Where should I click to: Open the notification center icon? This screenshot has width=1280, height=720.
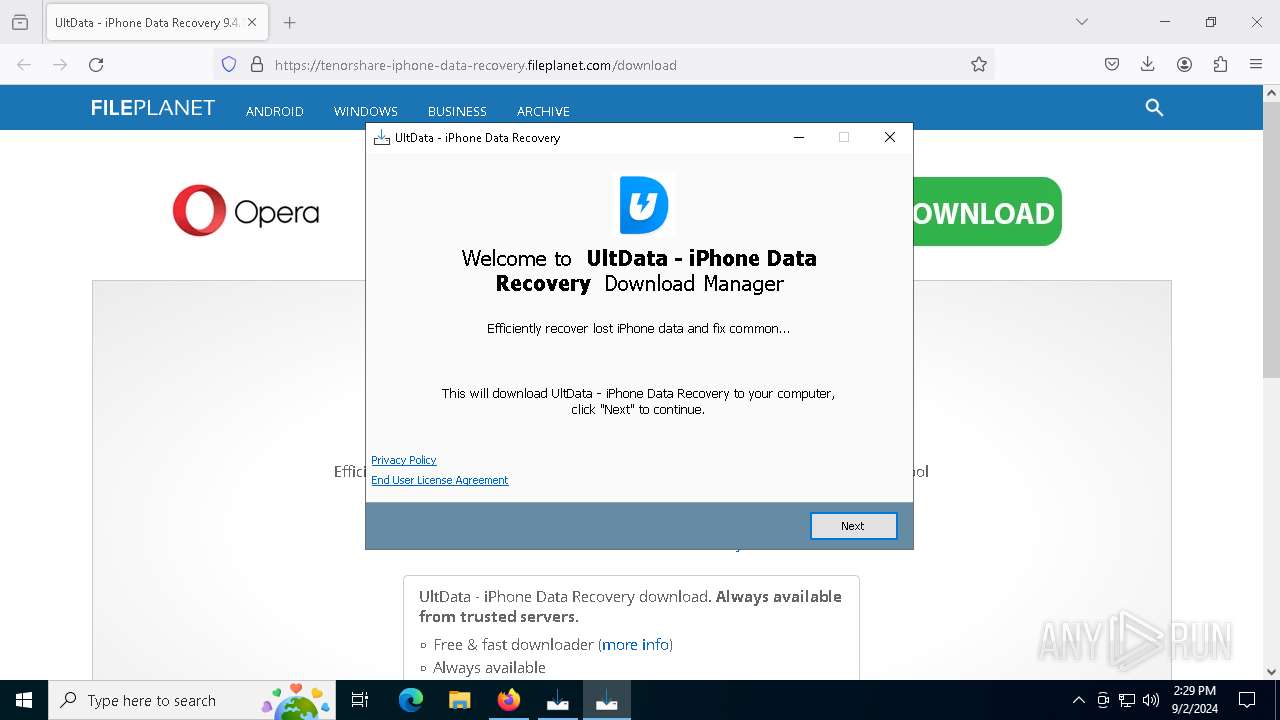pyautogui.click(x=1247, y=700)
